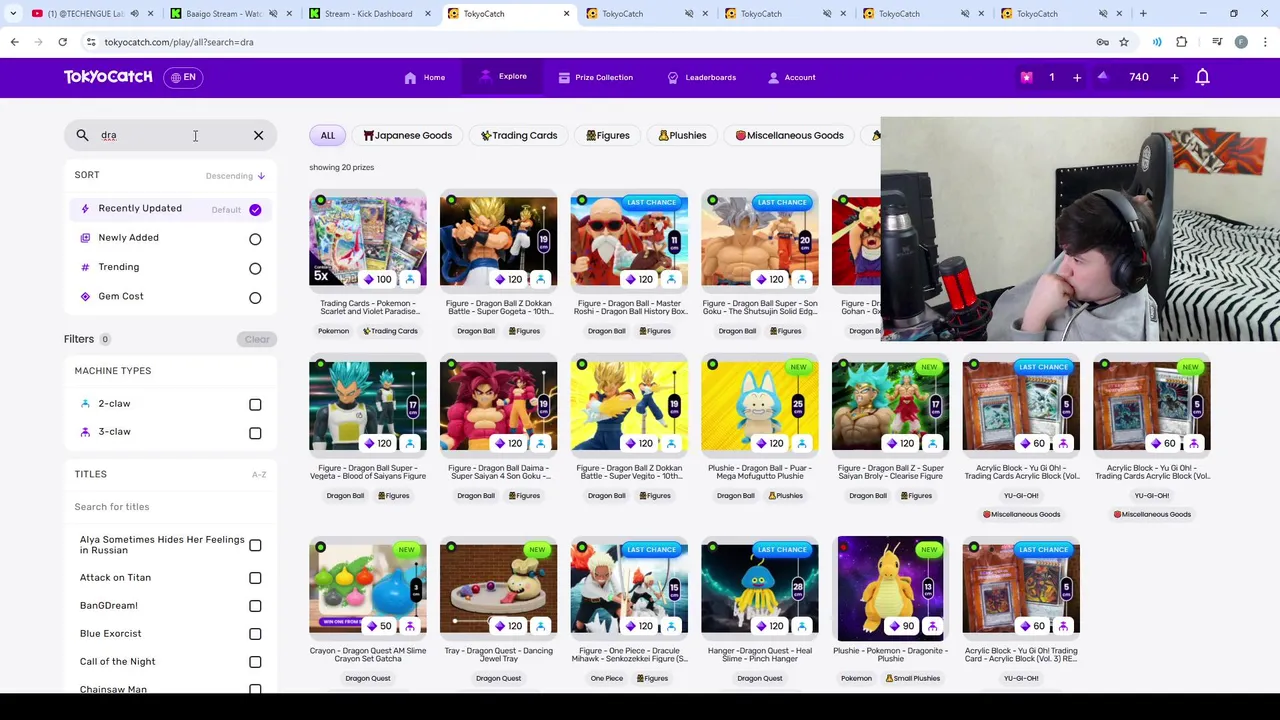The width and height of the screenshot is (1280, 720).
Task: Filter by Plushies category
Action: coord(682,135)
